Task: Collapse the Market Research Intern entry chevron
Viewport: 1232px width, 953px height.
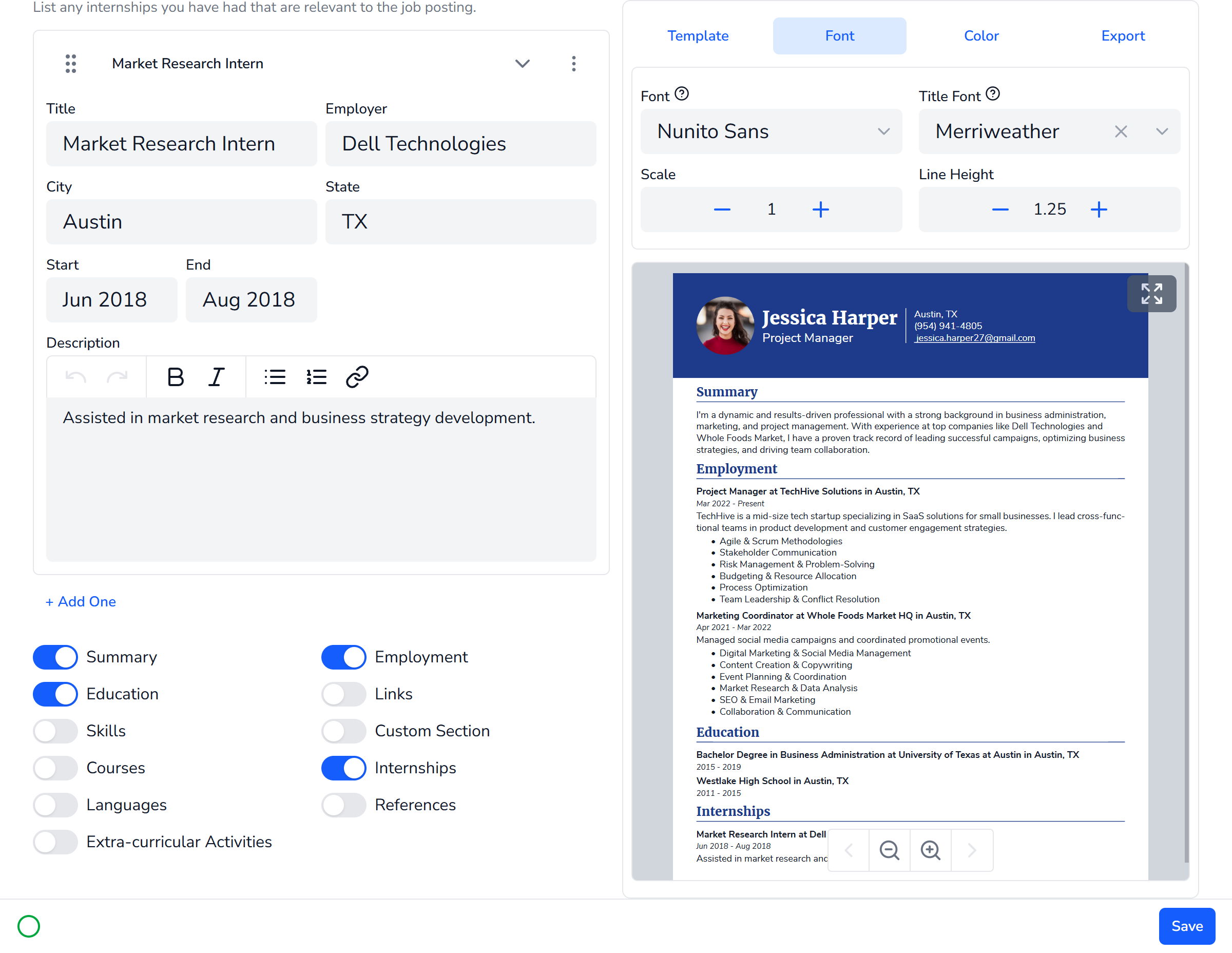Action: pyautogui.click(x=523, y=63)
